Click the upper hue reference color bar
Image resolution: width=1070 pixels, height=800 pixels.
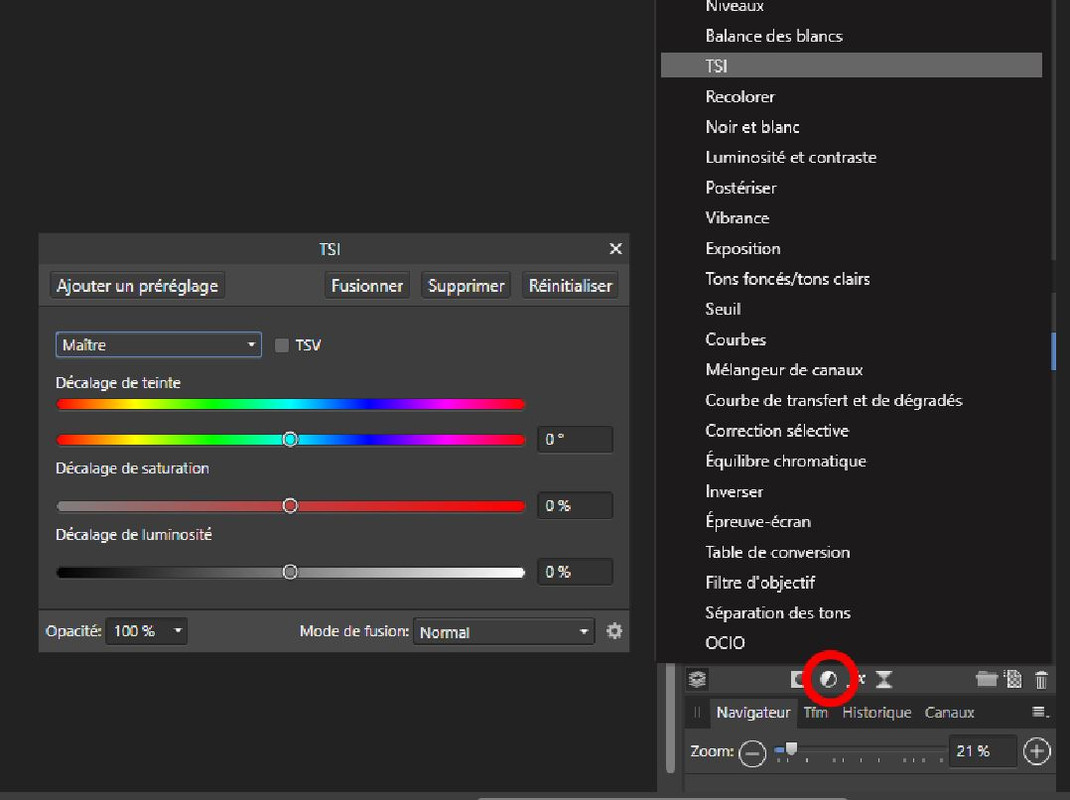(x=290, y=404)
